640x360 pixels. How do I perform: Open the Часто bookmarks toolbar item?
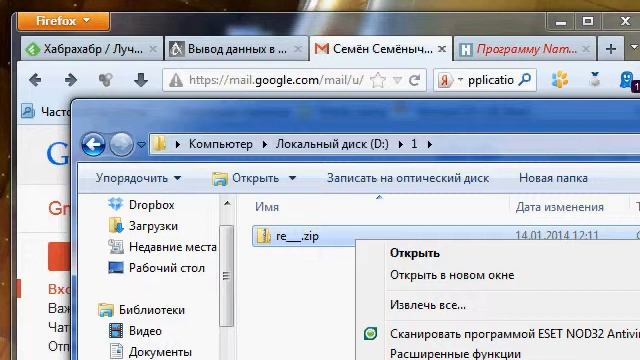46,111
